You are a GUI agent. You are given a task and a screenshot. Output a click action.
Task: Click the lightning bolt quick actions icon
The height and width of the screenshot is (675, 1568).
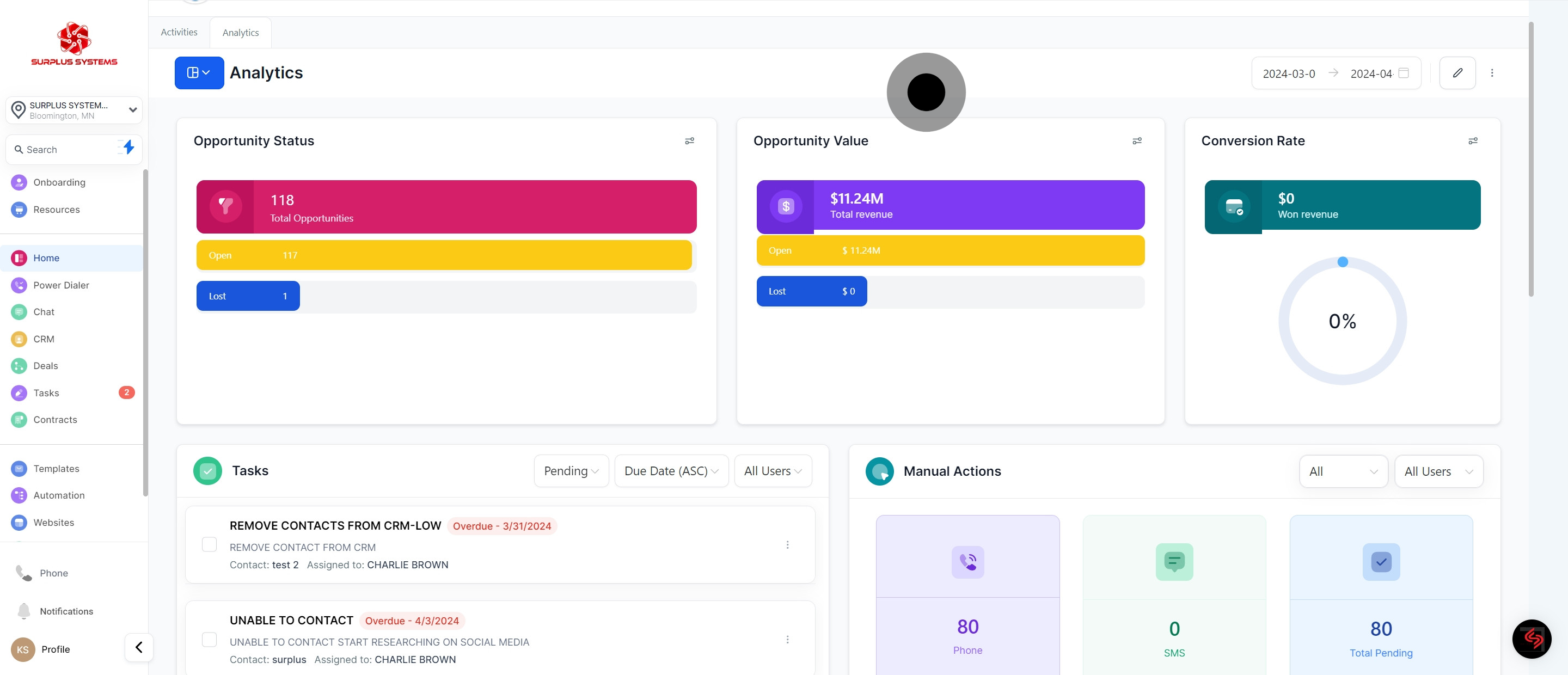pyautogui.click(x=128, y=148)
